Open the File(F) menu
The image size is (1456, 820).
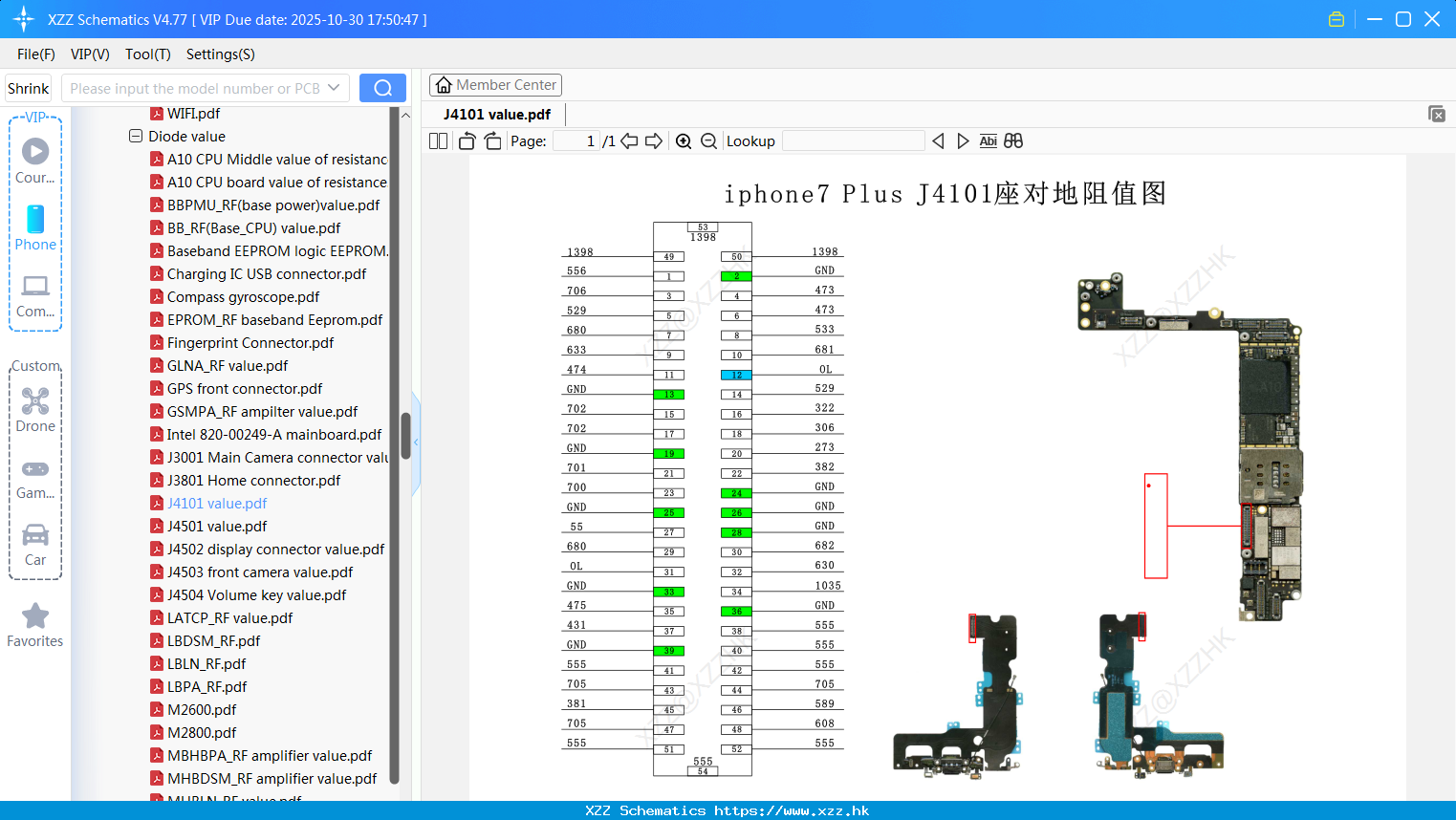[x=36, y=54]
